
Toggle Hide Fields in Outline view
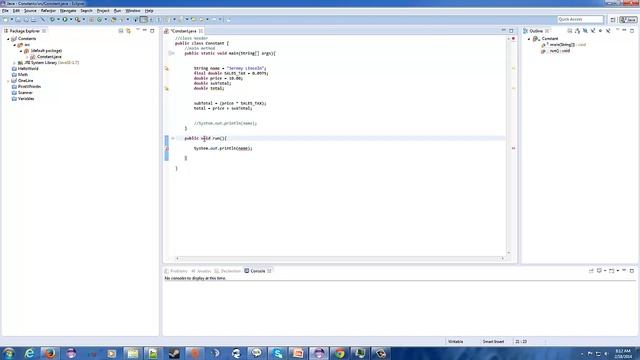click(585, 31)
